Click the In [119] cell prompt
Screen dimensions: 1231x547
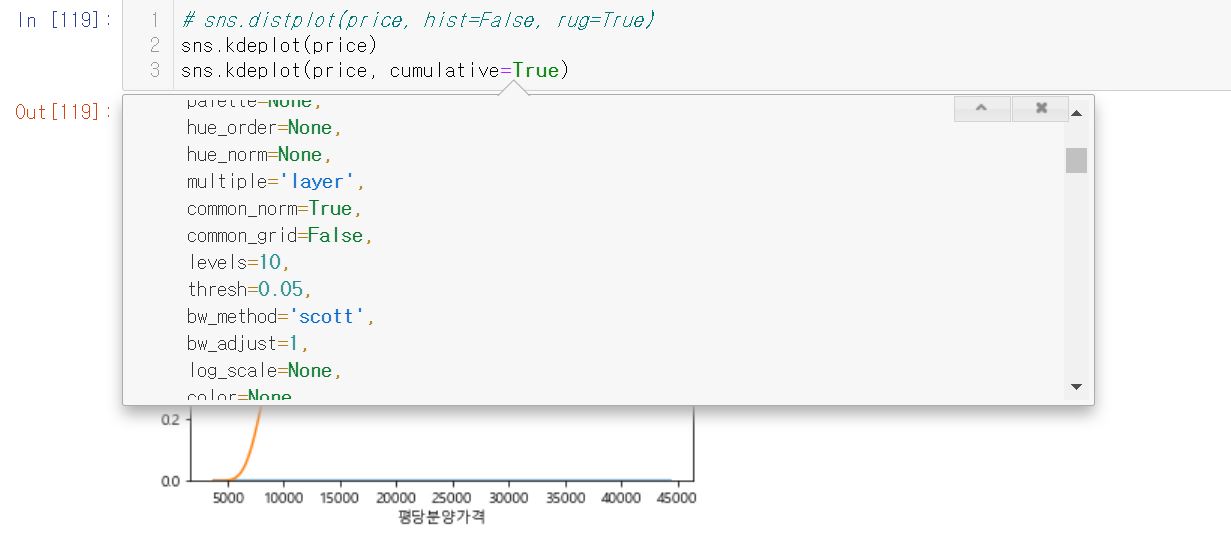(x=64, y=21)
